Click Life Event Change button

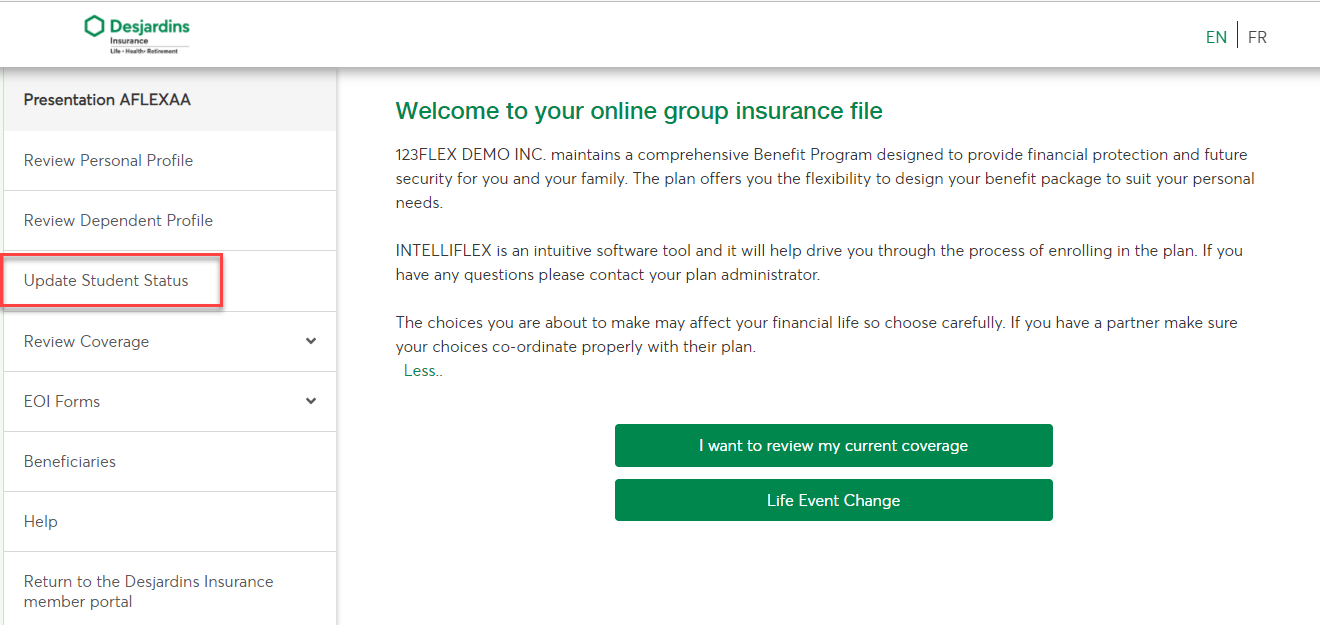pyautogui.click(x=833, y=500)
